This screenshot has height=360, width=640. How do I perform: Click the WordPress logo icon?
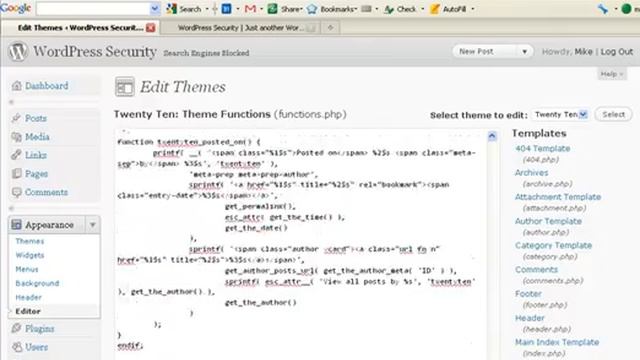coord(18,52)
